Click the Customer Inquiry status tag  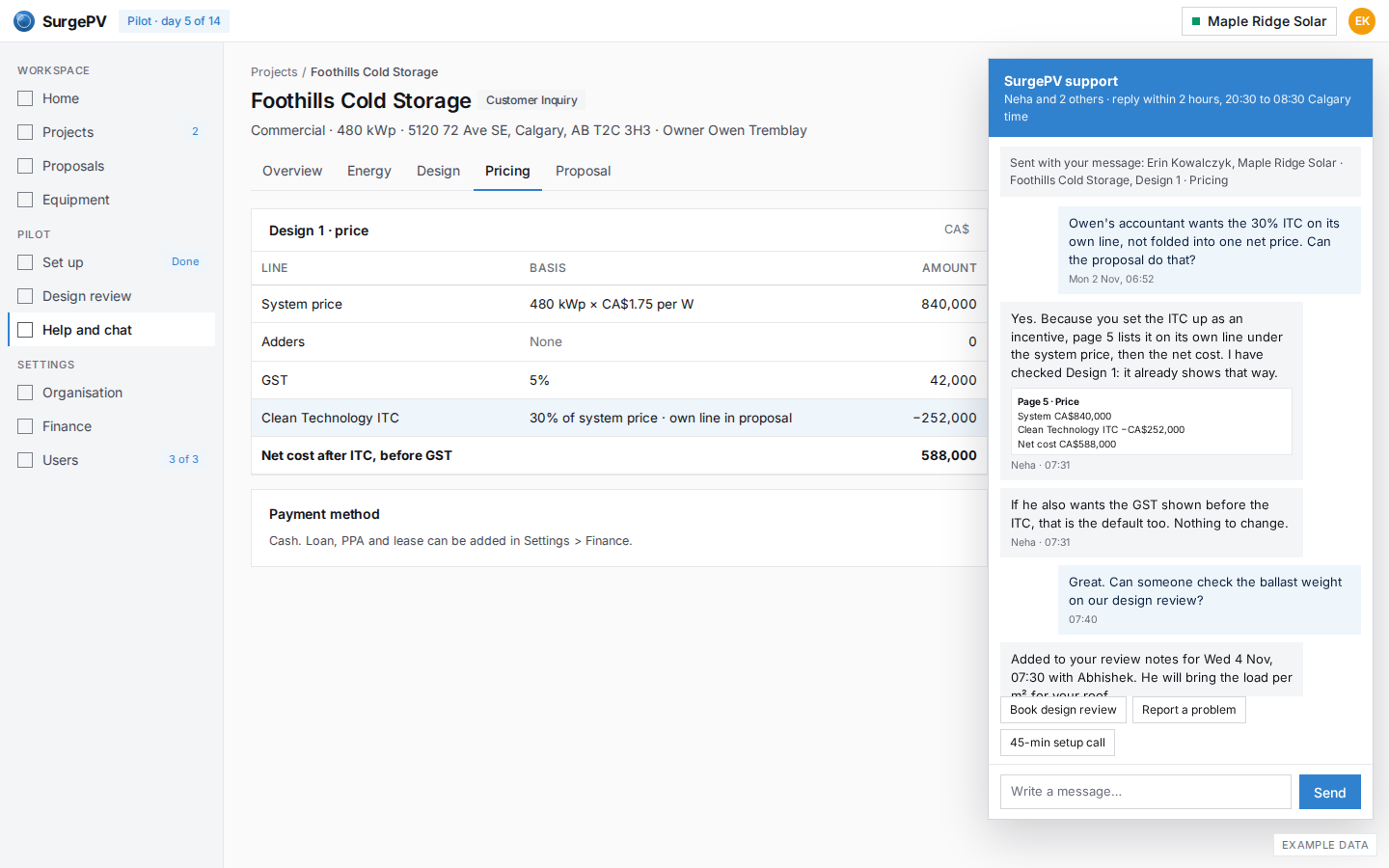tap(531, 100)
